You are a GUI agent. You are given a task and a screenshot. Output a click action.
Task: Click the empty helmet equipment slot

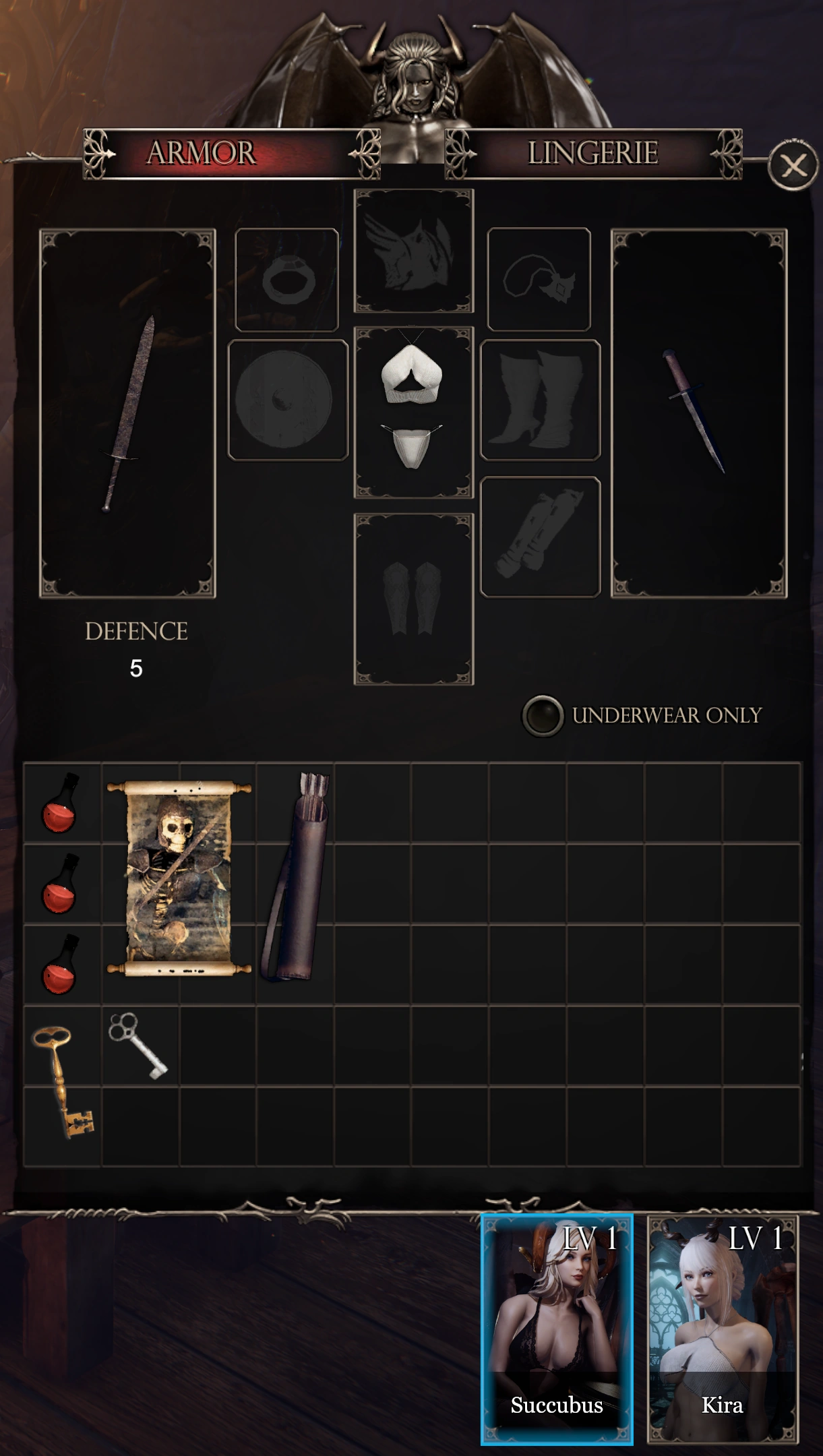point(414,251)
